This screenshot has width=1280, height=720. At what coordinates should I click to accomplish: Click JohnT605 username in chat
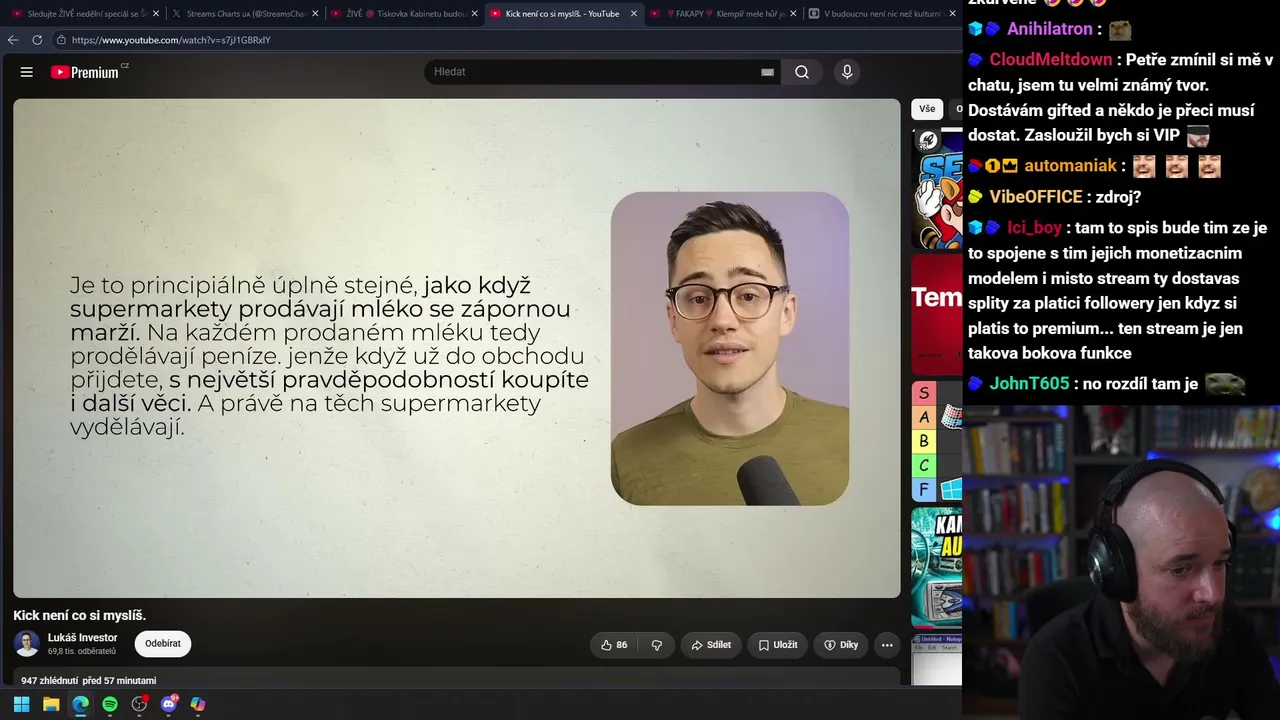click(1029, 384)
